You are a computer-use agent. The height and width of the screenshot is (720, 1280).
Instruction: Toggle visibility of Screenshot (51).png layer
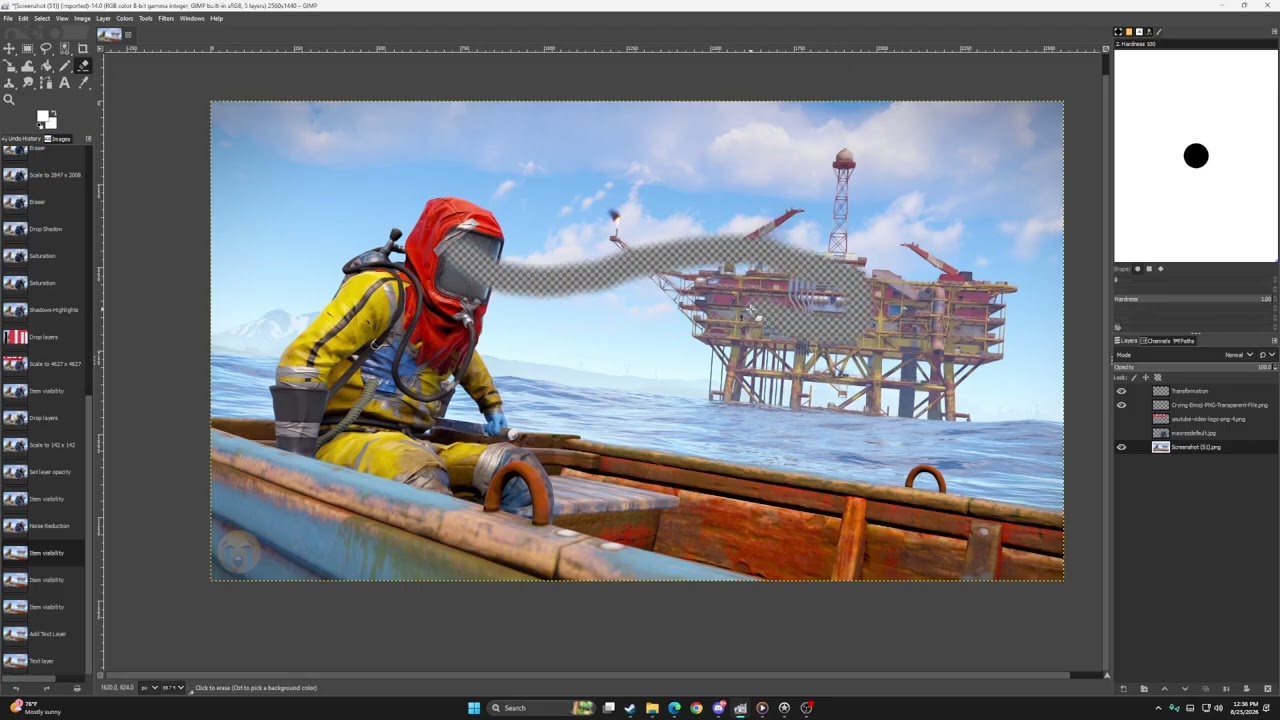tap(1121, 447)
